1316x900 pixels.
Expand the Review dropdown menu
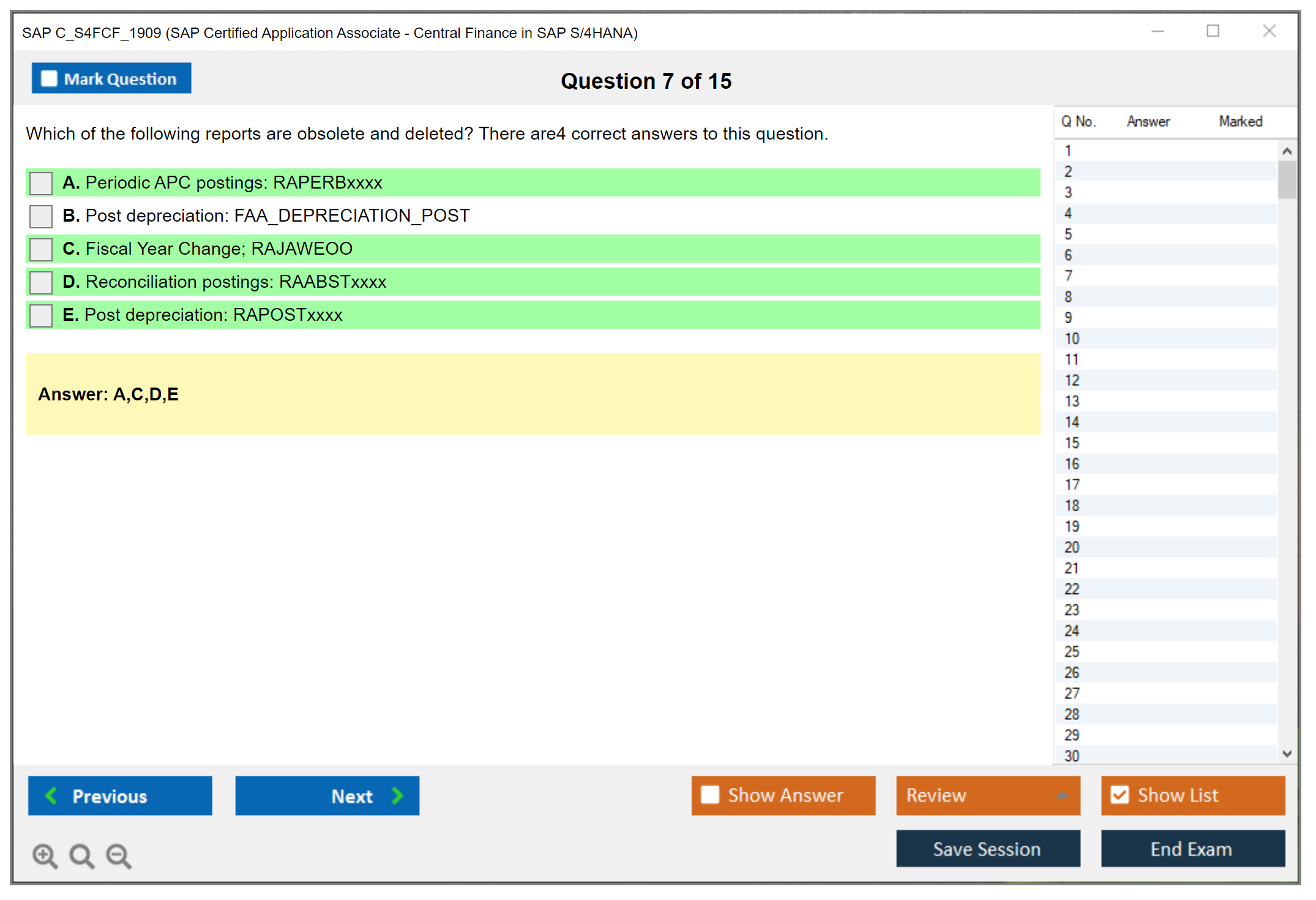coord(1062,795)
